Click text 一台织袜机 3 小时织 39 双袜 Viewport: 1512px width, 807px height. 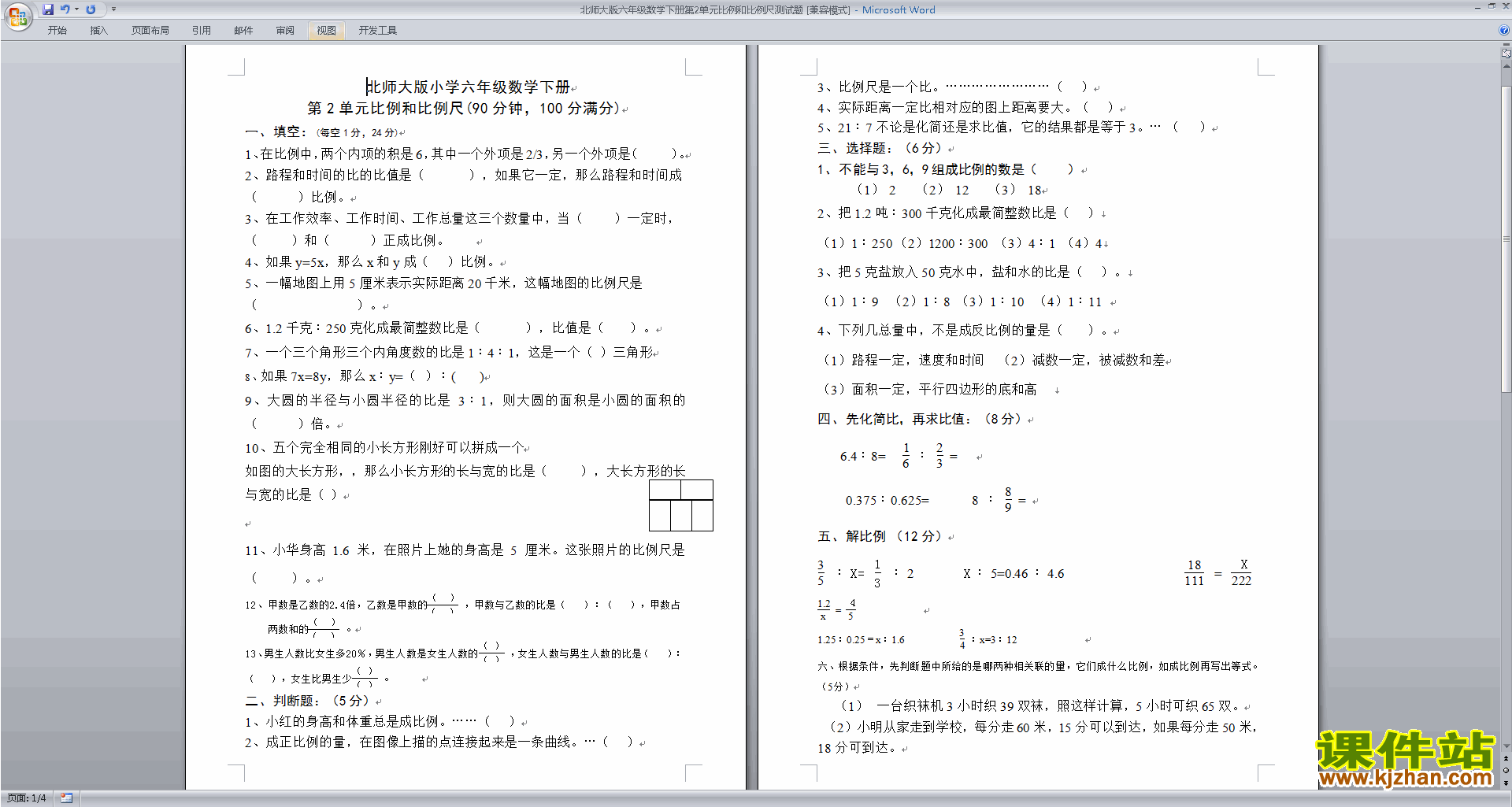(x=961, y=705)
